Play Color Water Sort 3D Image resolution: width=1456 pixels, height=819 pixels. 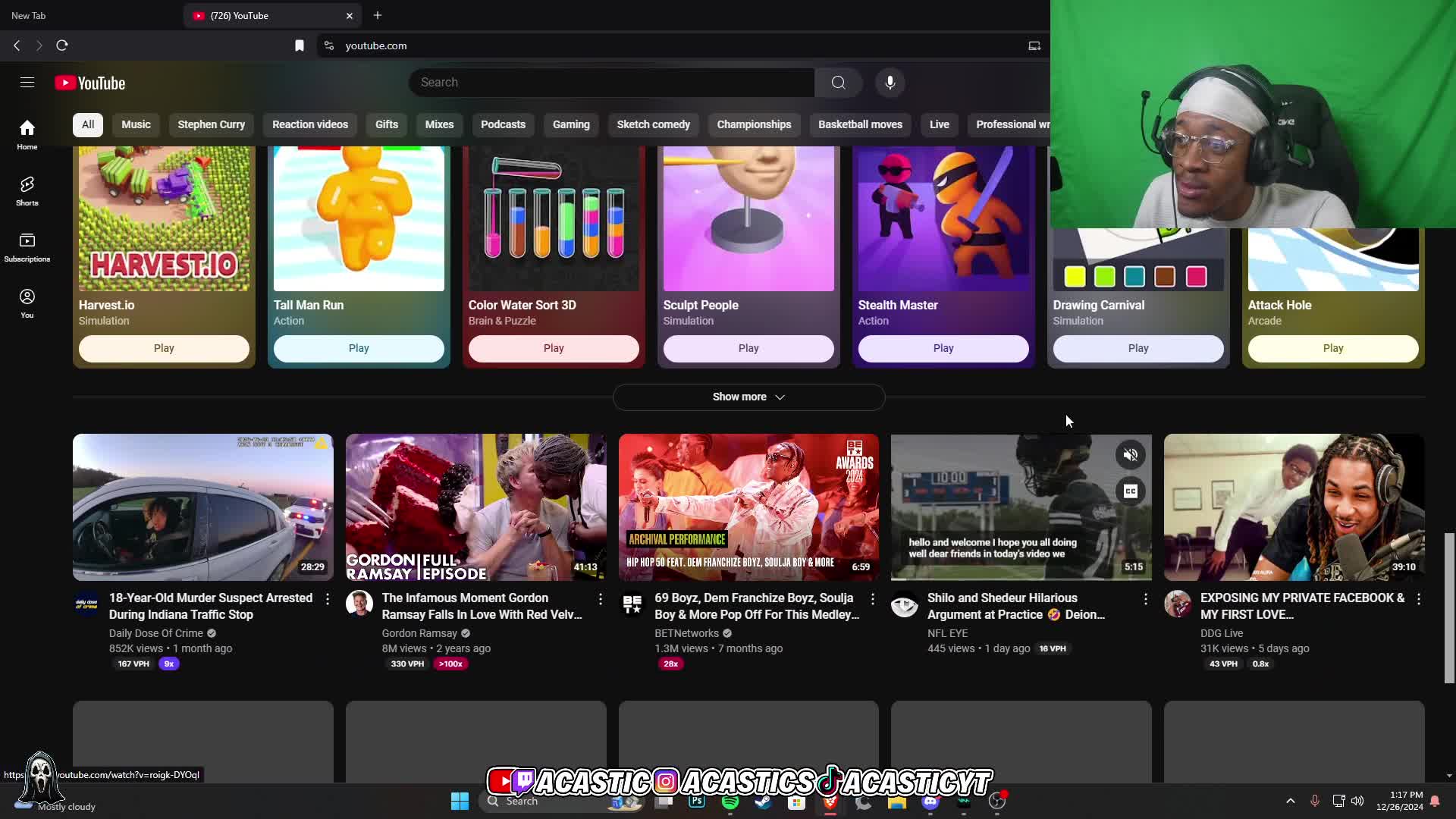[x=554, y=349]
